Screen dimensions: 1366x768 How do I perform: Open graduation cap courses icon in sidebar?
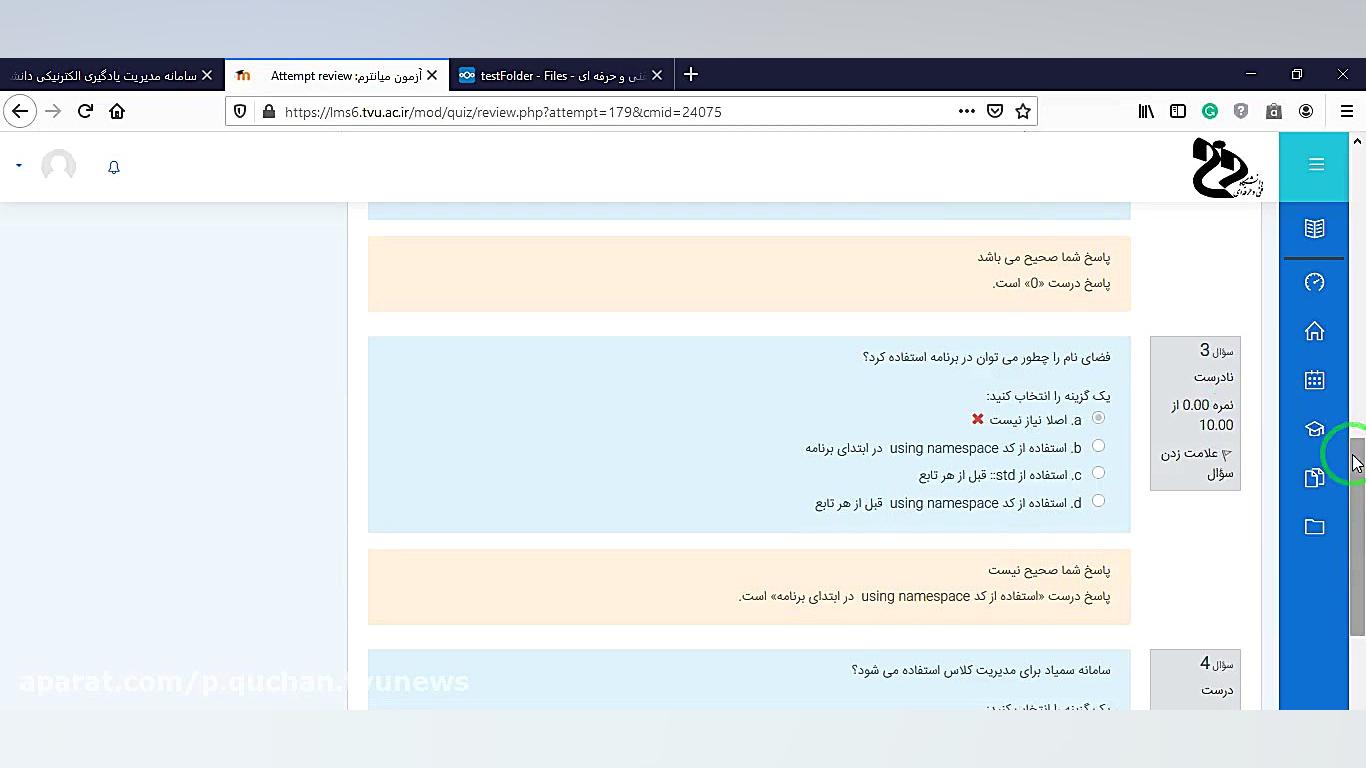1315,429
